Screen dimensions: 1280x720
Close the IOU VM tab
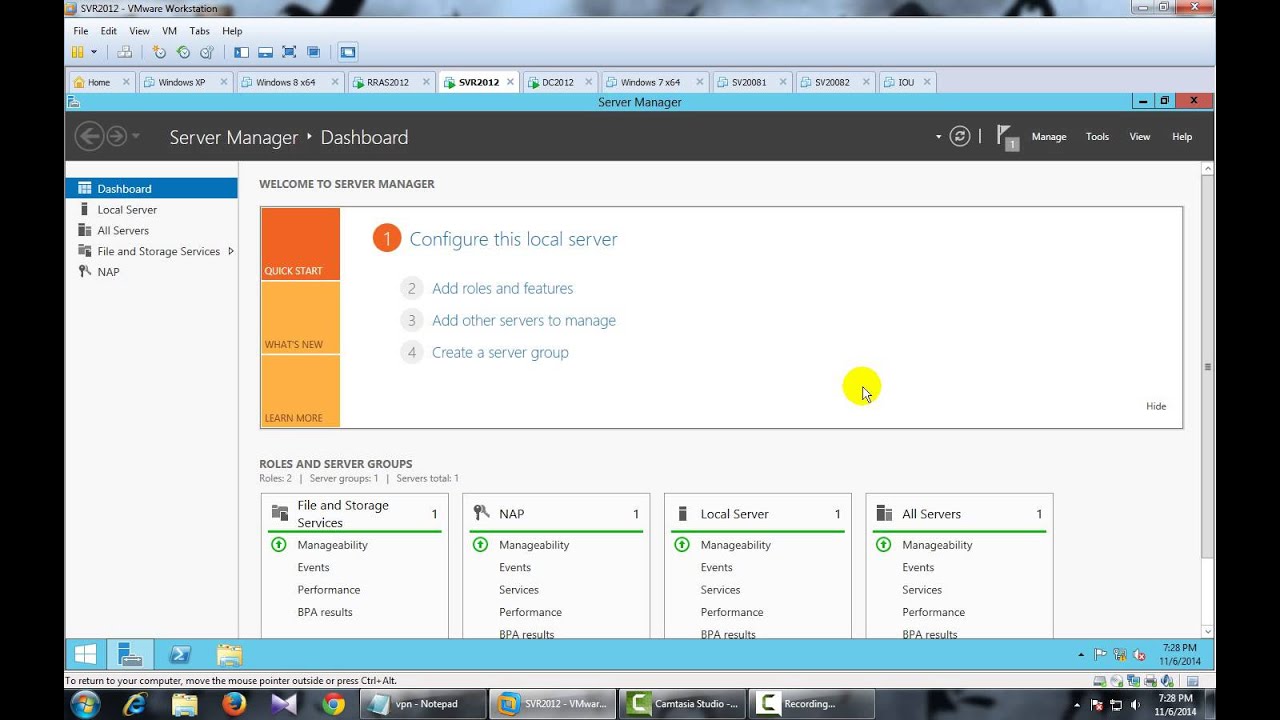pyautogui.click(x=927, y=82)
